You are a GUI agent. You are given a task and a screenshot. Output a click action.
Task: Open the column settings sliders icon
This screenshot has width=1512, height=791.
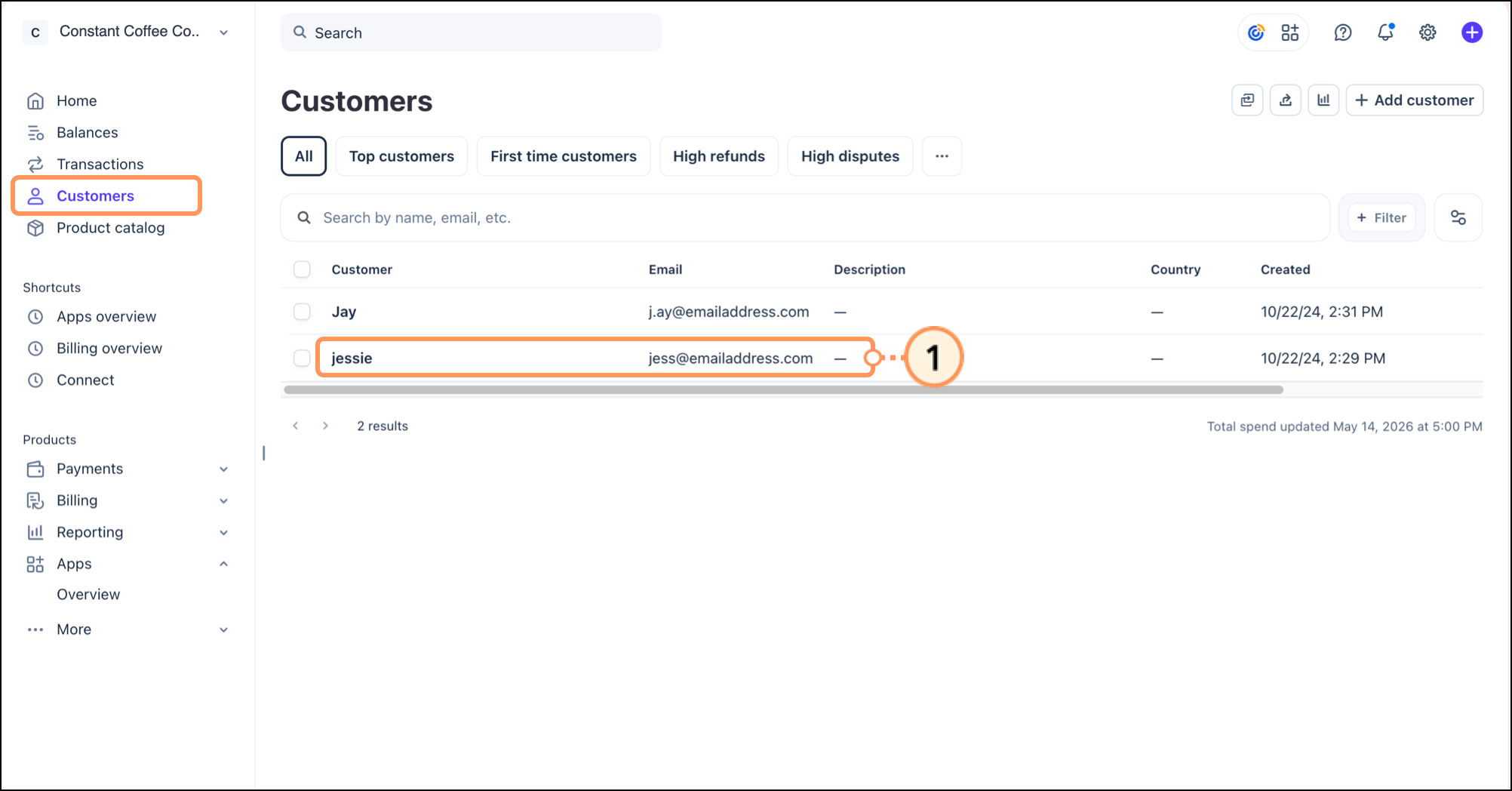point(1458,217)
